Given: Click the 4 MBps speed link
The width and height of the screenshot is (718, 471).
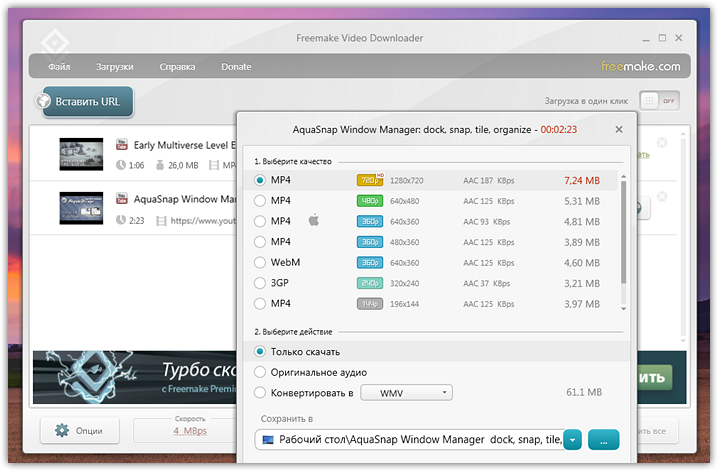Looking at the screenshot, I should tap(190, 431).
